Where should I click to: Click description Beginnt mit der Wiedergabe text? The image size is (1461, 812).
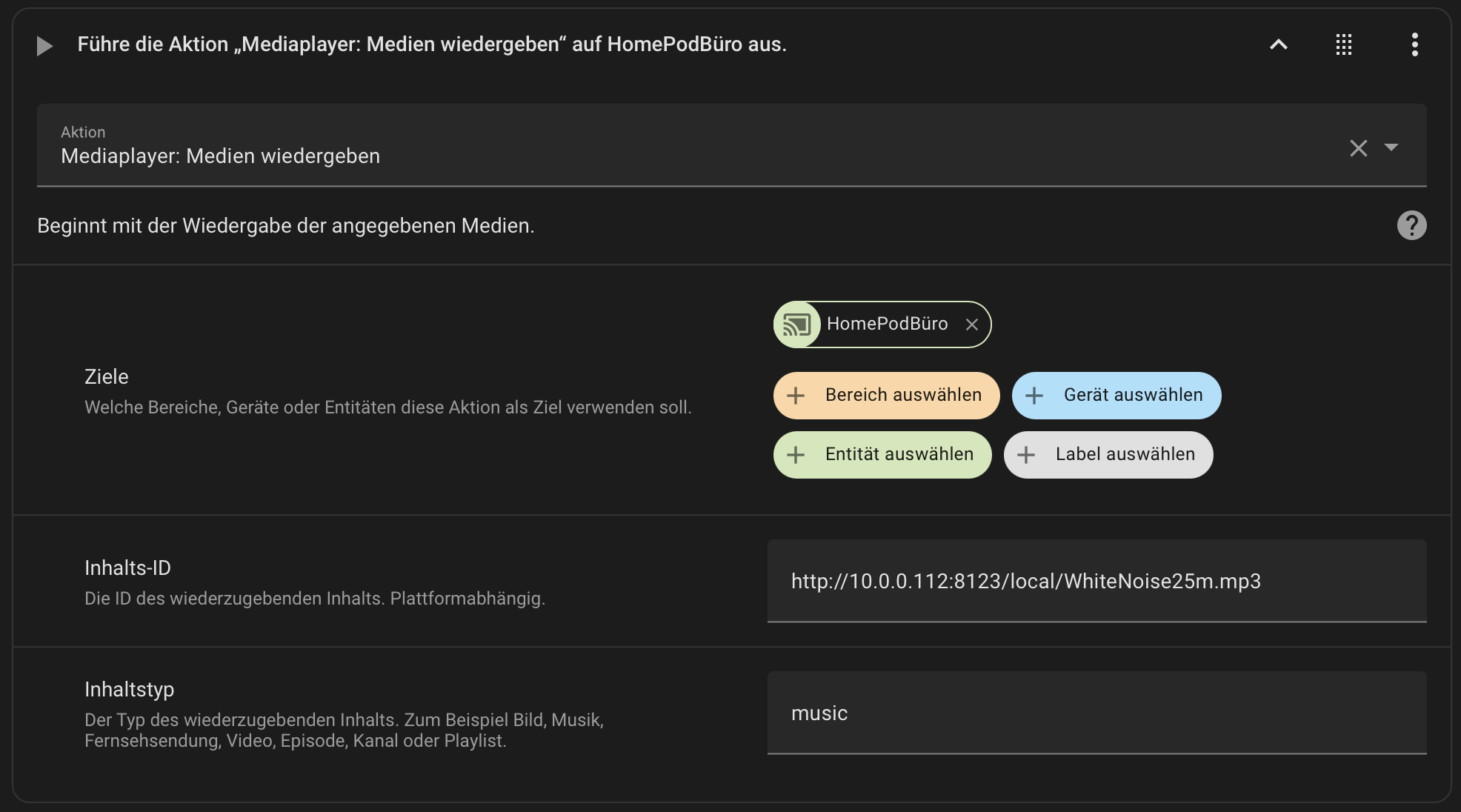click(286, 226)
